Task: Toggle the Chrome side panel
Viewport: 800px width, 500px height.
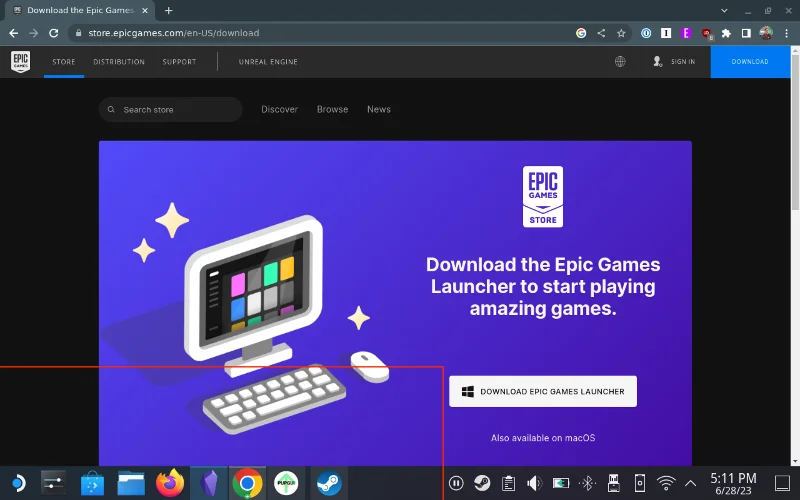Action: point(746,33)
